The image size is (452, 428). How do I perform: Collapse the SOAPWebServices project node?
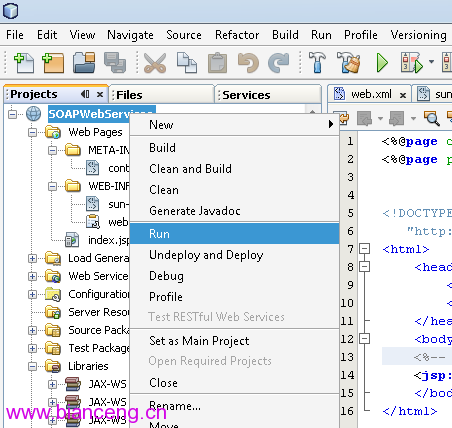pos(13,114)
